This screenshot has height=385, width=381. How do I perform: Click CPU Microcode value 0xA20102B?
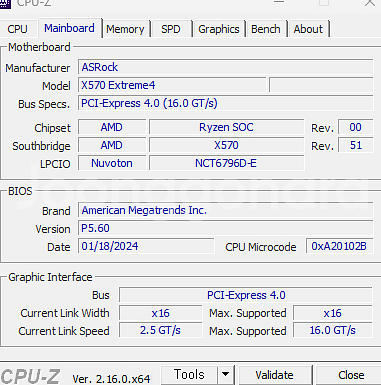pos(339,246)
